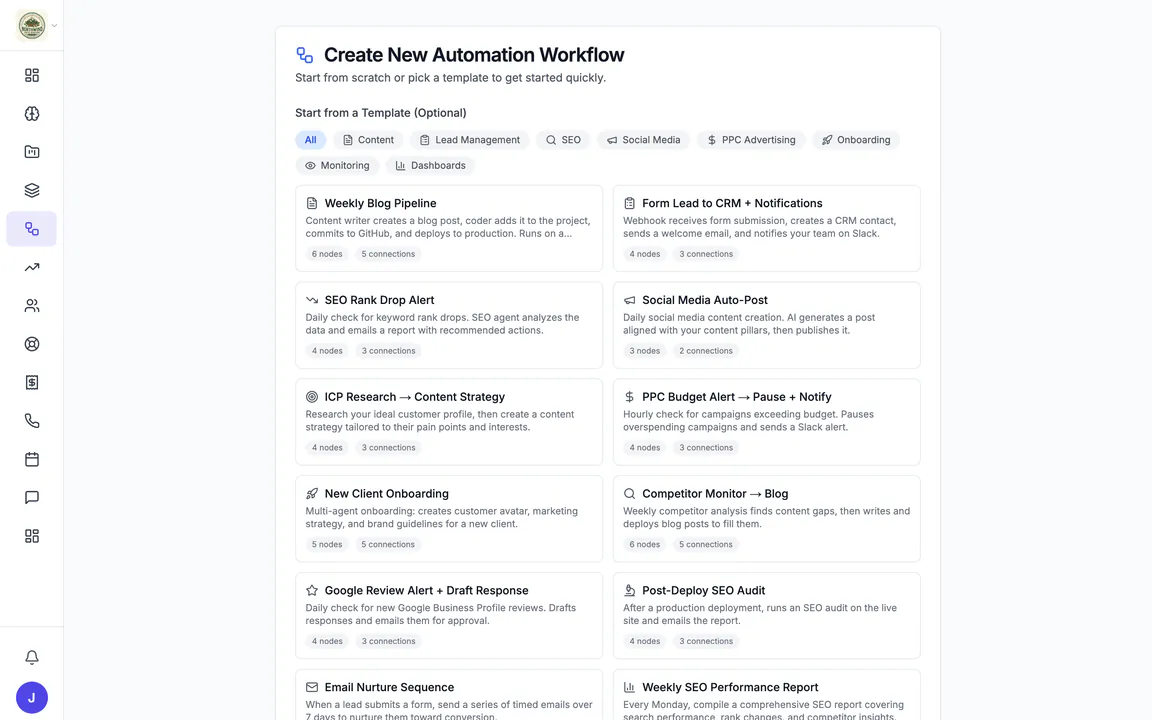Screen dimensions: 1152x720
Task: Click the dollar icon on PPC Budget Alert card
Action: click(x=630, y=397)
